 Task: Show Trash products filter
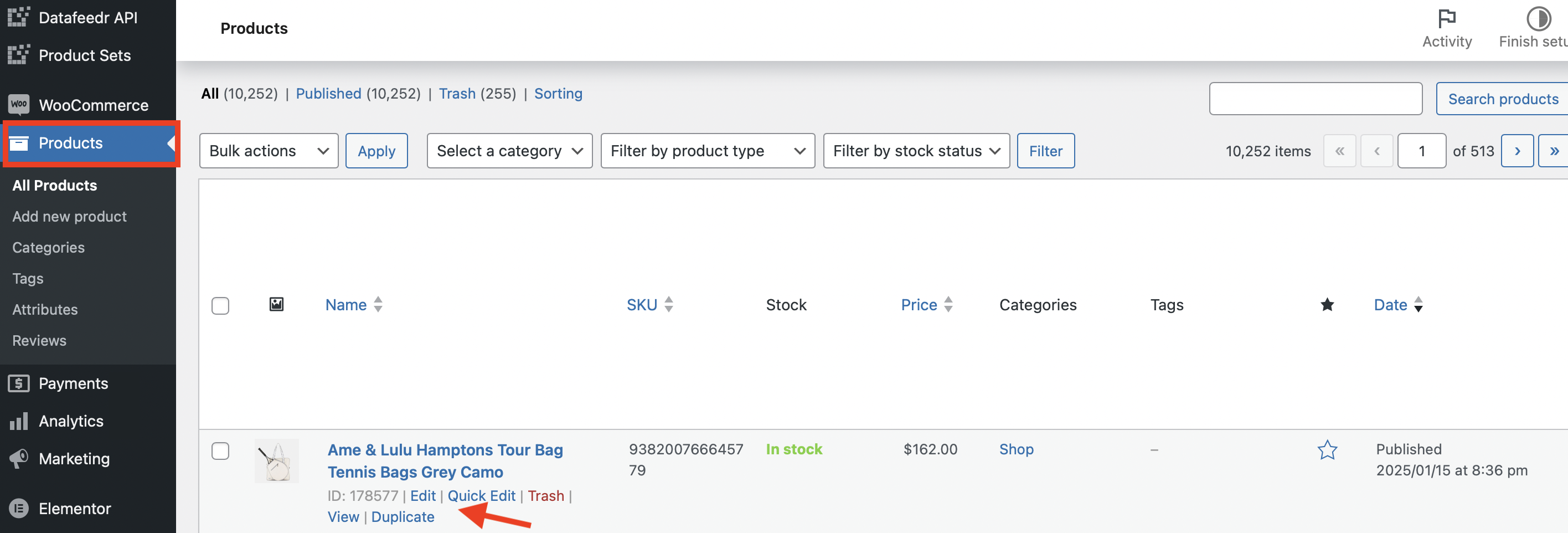(457, 94)
